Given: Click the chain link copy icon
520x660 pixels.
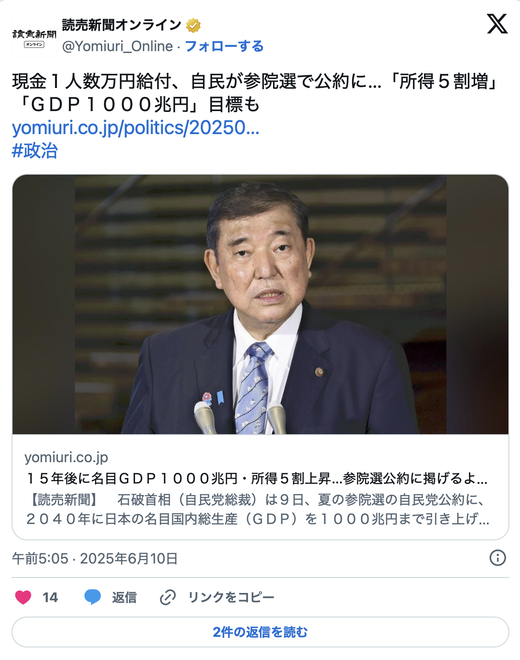Looking at the screenshot, I should click(168, 597).
